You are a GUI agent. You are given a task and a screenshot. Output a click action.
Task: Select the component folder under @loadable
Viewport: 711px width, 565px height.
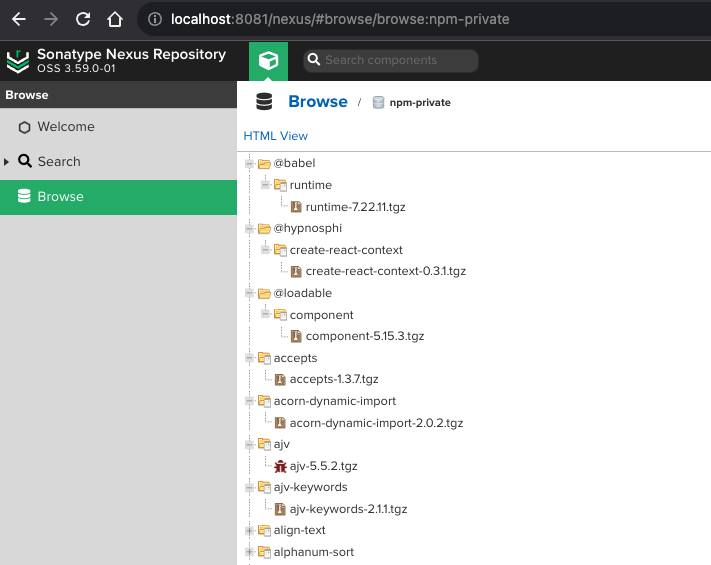(x=321, y=315)
